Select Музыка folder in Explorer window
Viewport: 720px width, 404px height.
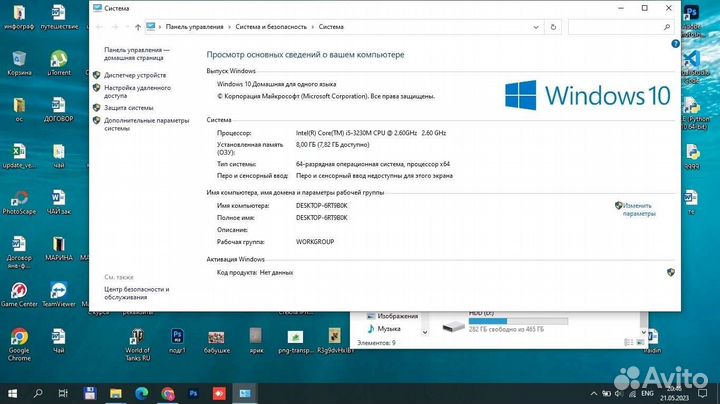tap(384, 329)
